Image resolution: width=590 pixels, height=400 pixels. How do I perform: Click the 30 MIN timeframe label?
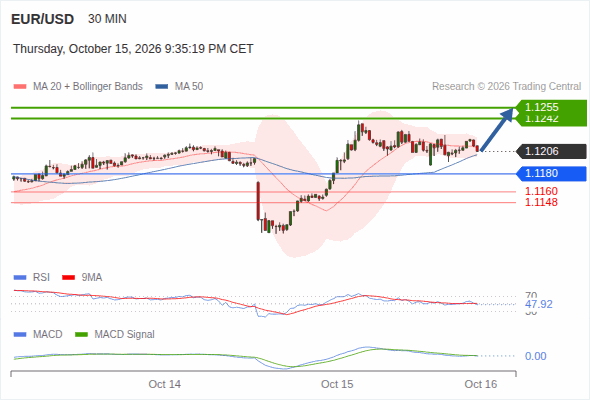pyautogui.click(x=107, y=19)
